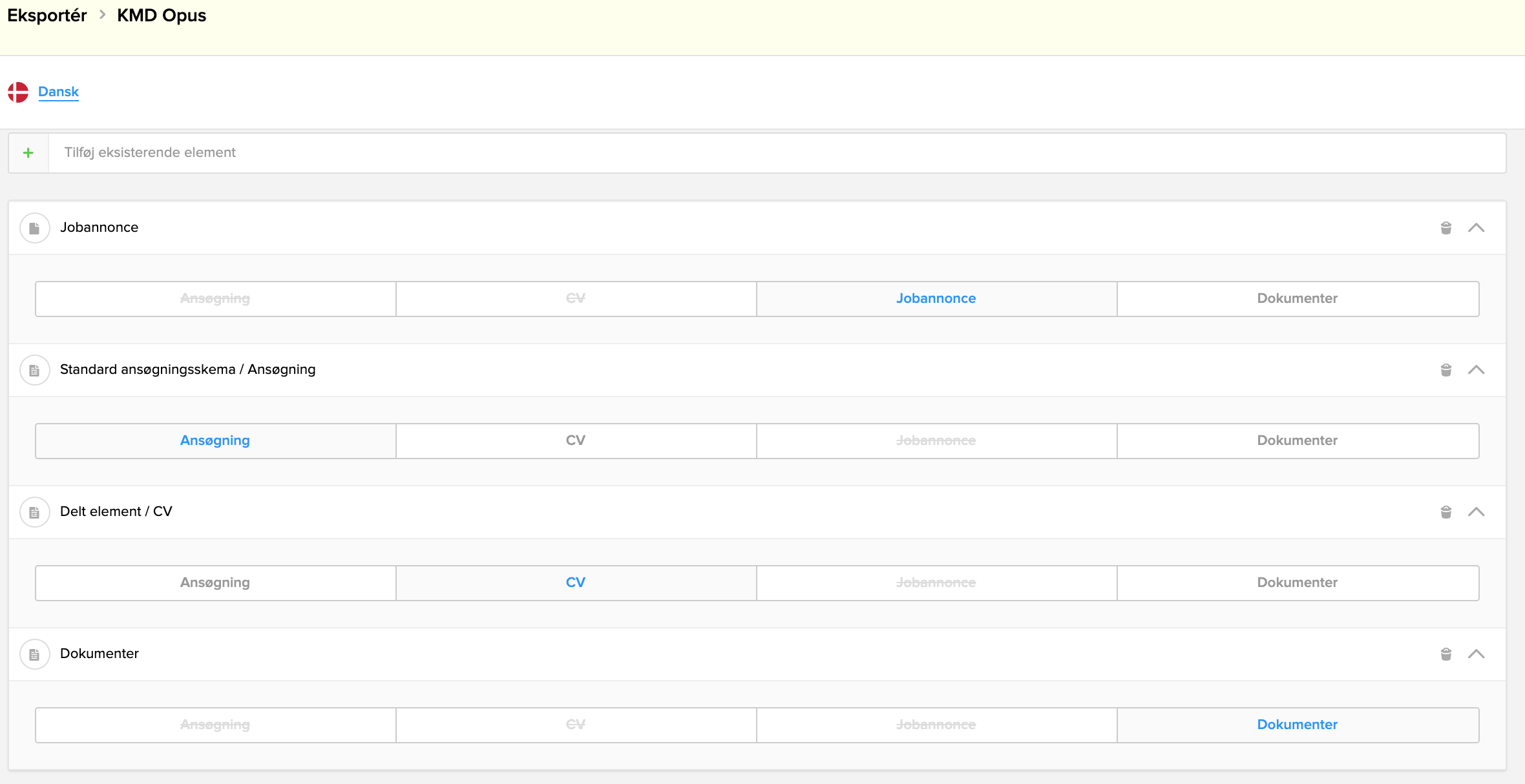Image resolution: width=1525 pixels, height=784 pixels.
Task: Select Dokumenter tab under Delt element / CV
Action: coord(1297,583)
